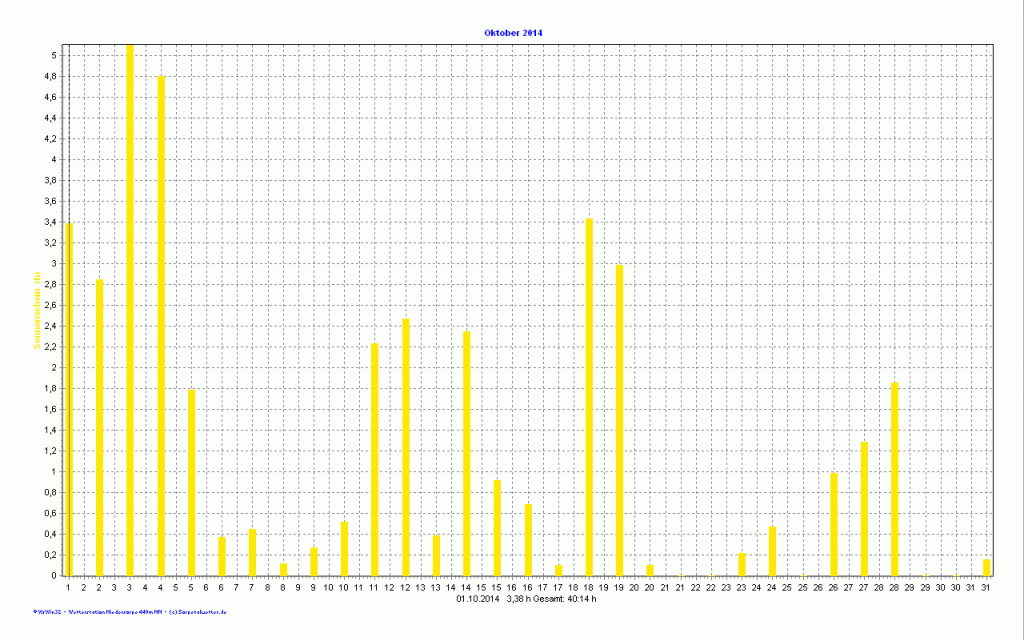This screenshot has width=1024, height=640.
Task: Click the "2,4" label on the vertical axis
Action: [x=51, y=326]
